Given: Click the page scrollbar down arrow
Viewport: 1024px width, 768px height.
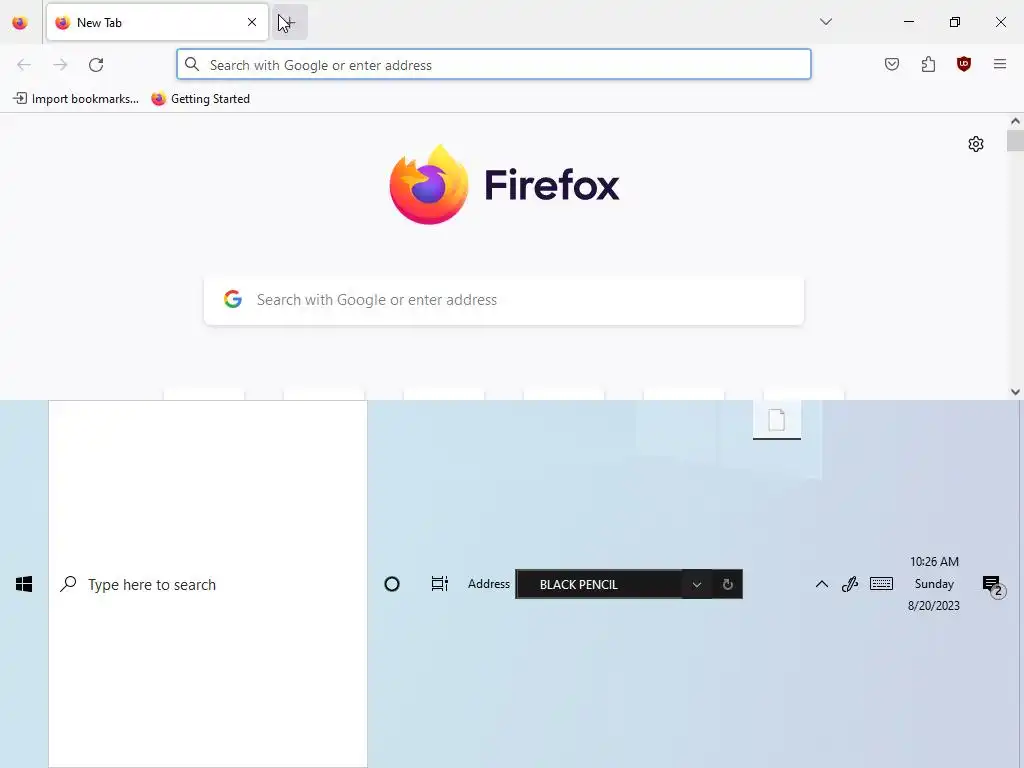Looking at the screenshot, I should click(1015, 392).
